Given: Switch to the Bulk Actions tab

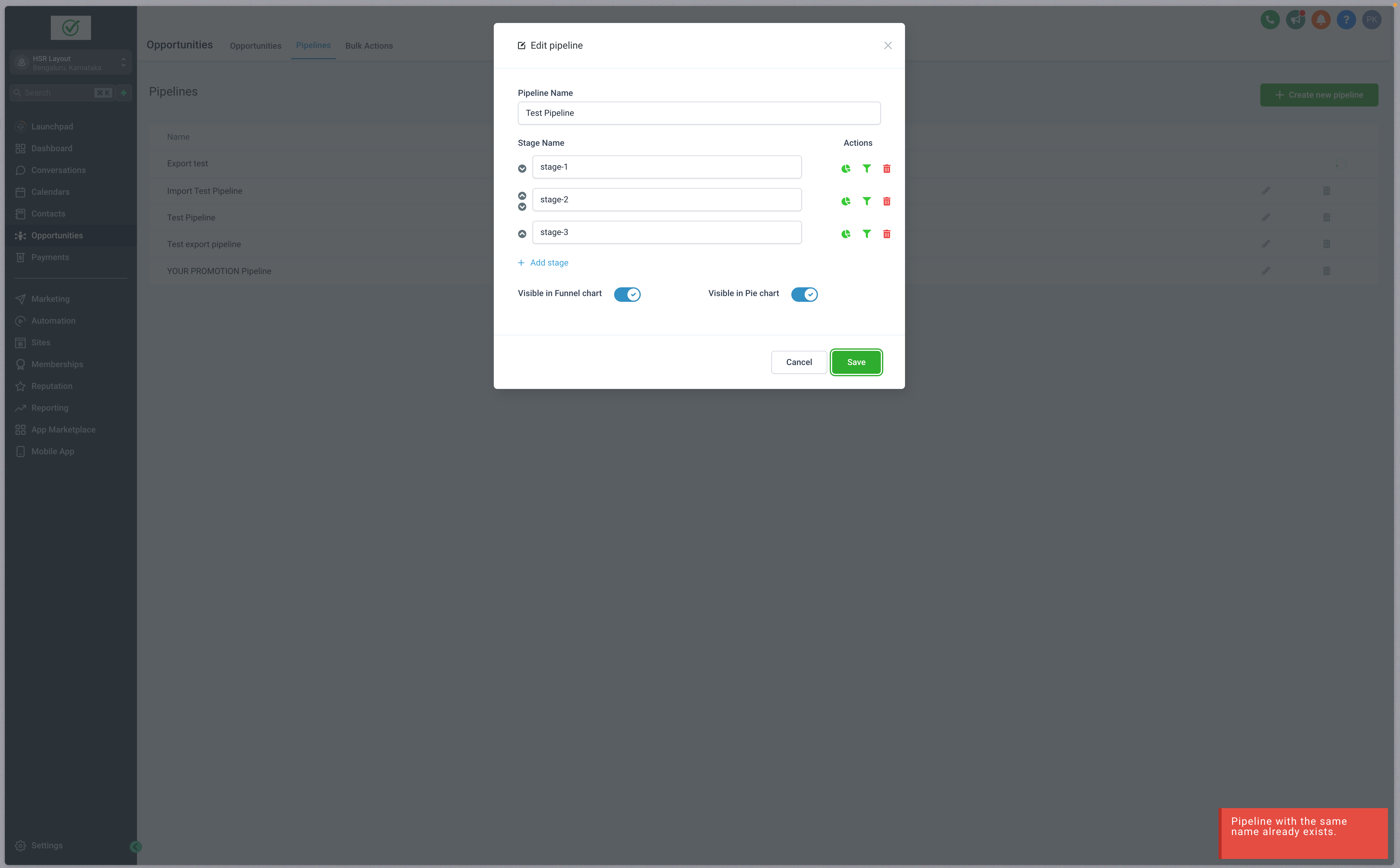Looking at the screenshot, I should tap(369, 45).
